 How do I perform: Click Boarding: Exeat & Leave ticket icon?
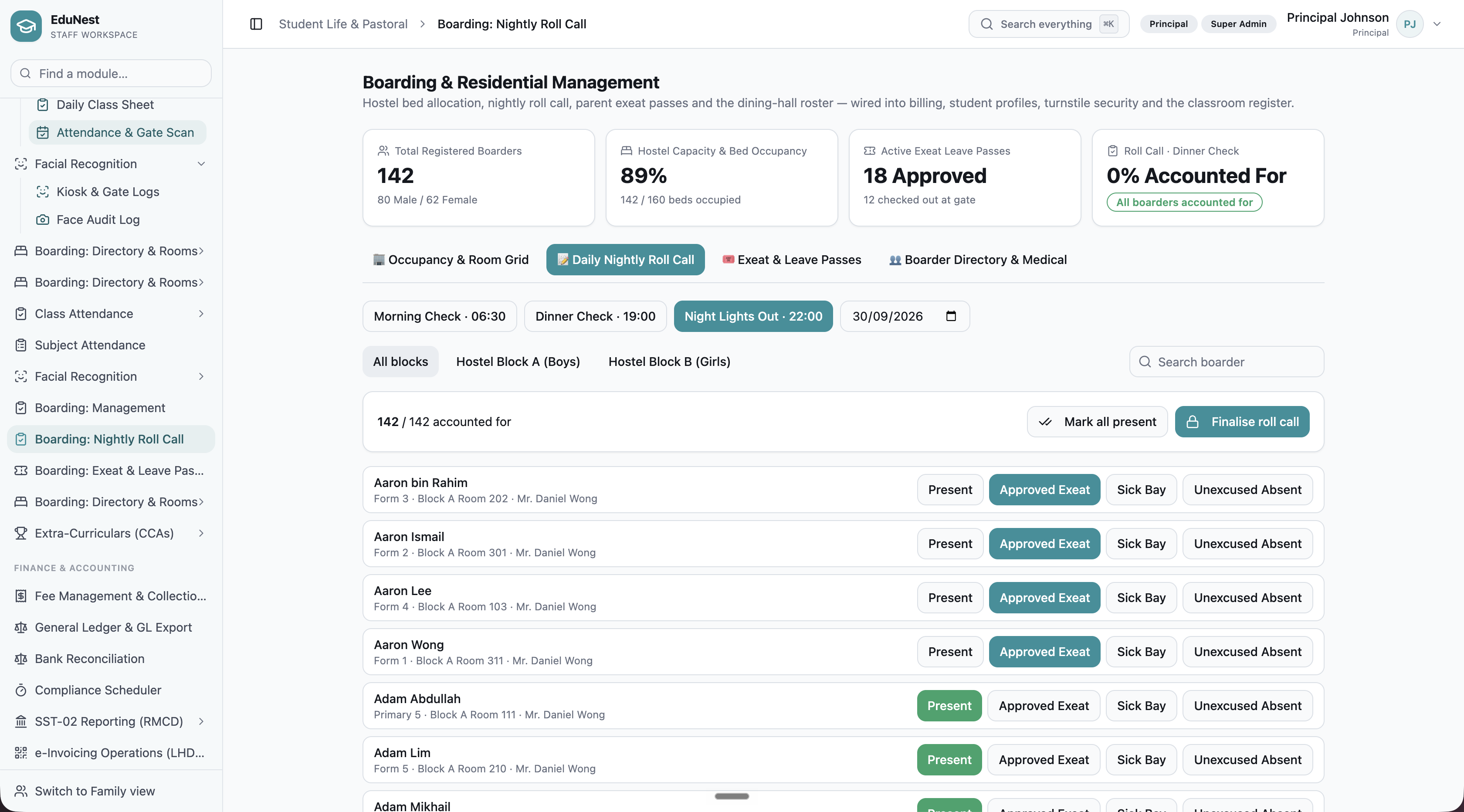tap(21, 470)
